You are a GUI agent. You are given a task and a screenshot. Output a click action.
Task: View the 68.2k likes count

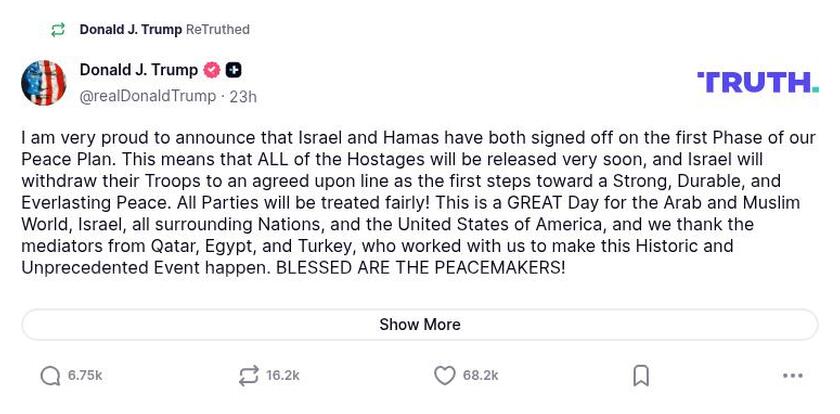(x=480, y=376)
